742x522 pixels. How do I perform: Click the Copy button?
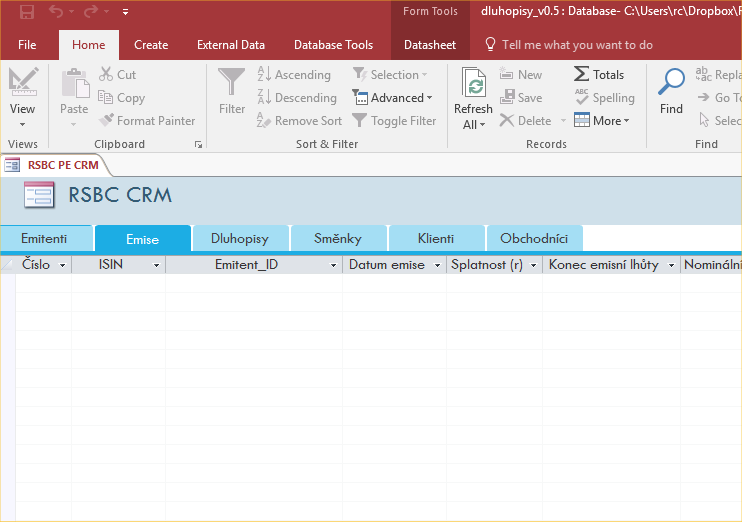point(122,97)
